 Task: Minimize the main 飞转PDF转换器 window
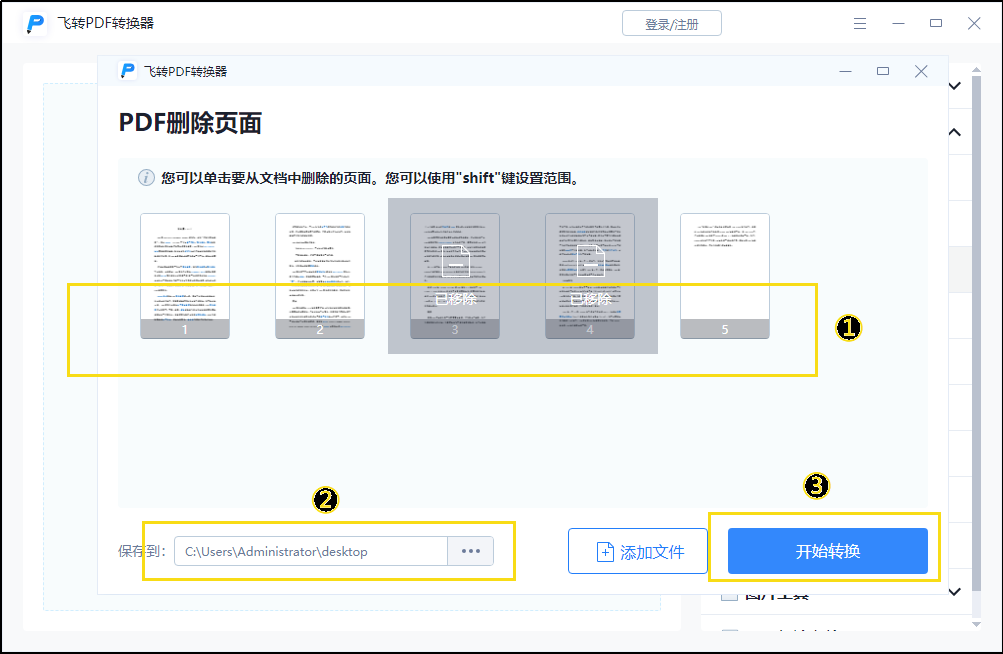coord(898,24)
